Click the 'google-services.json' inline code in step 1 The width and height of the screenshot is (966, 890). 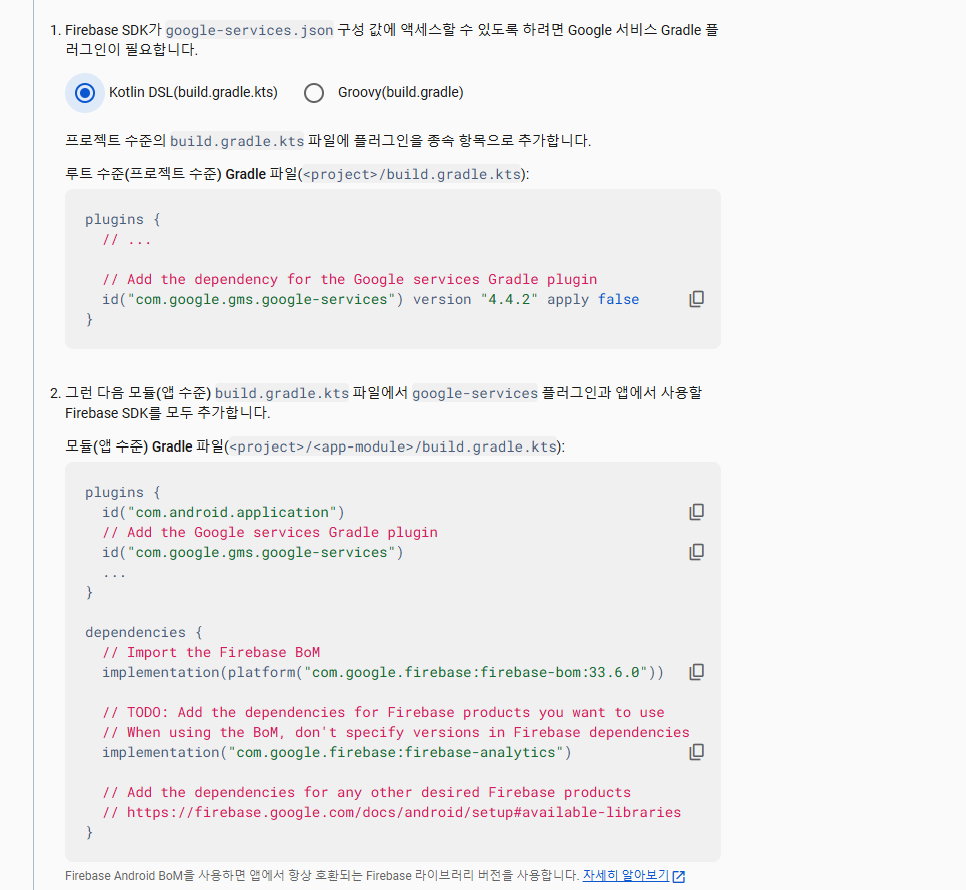coord(250,30)
